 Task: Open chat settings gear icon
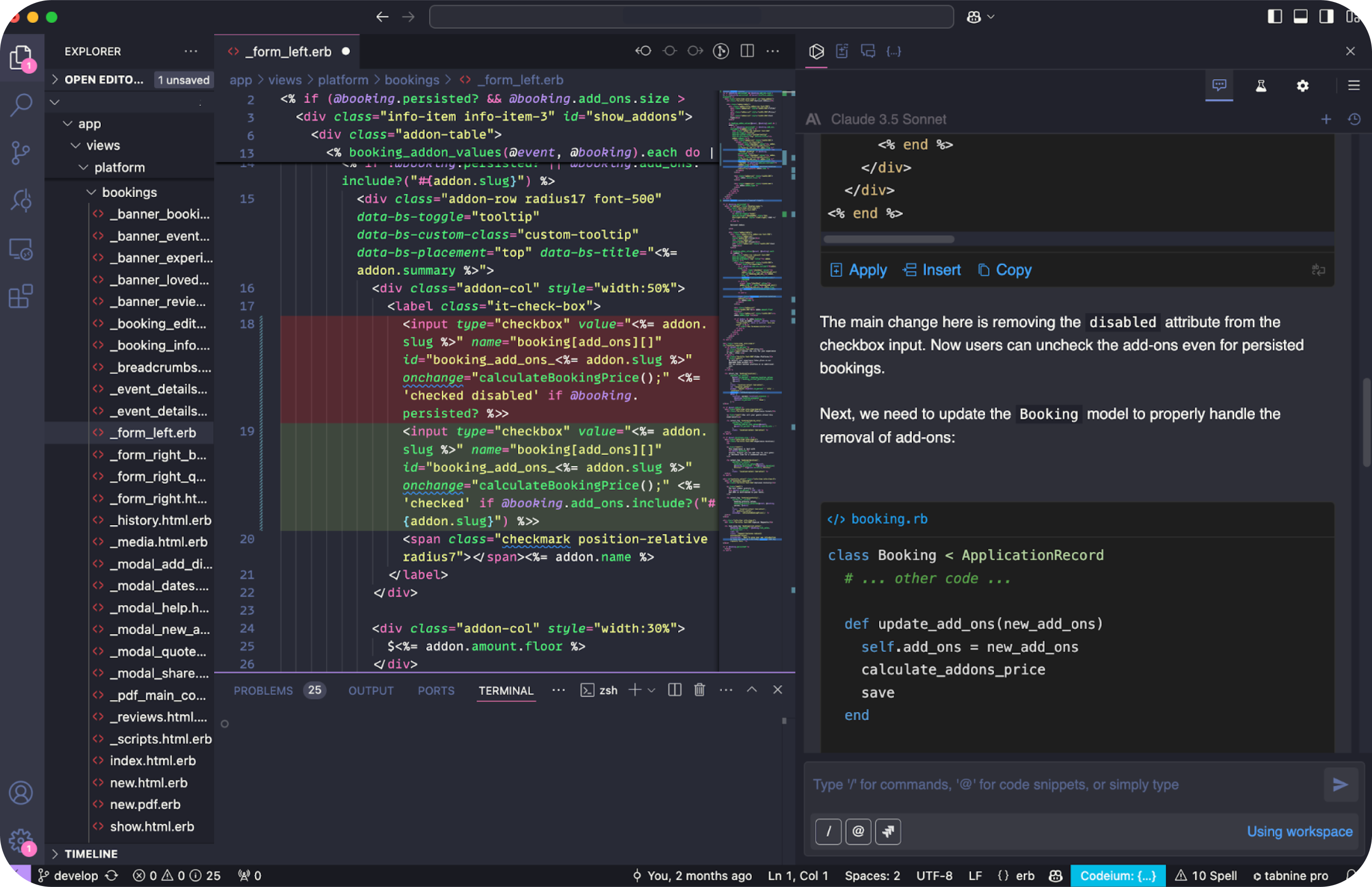point(1302,86)
